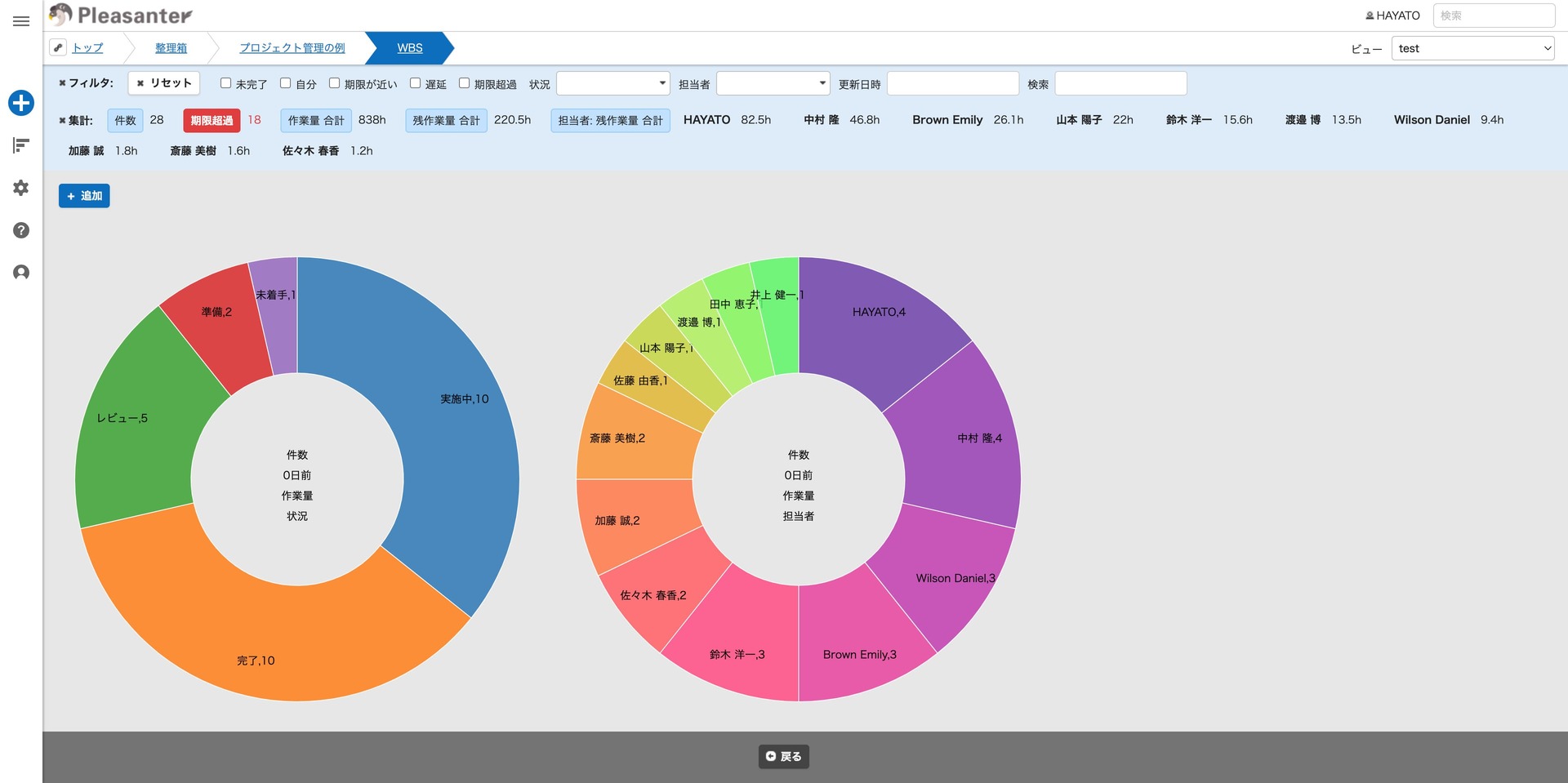Click the edit icon beside トップ breadcrumb
The width and height of the screenshot is (1568, 783).
click(x=58, y=47)
